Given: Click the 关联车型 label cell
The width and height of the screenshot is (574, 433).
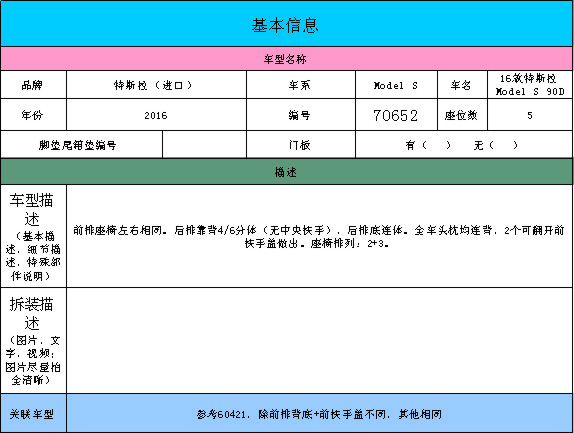Looking at the screenshot, I should point(33,413).
